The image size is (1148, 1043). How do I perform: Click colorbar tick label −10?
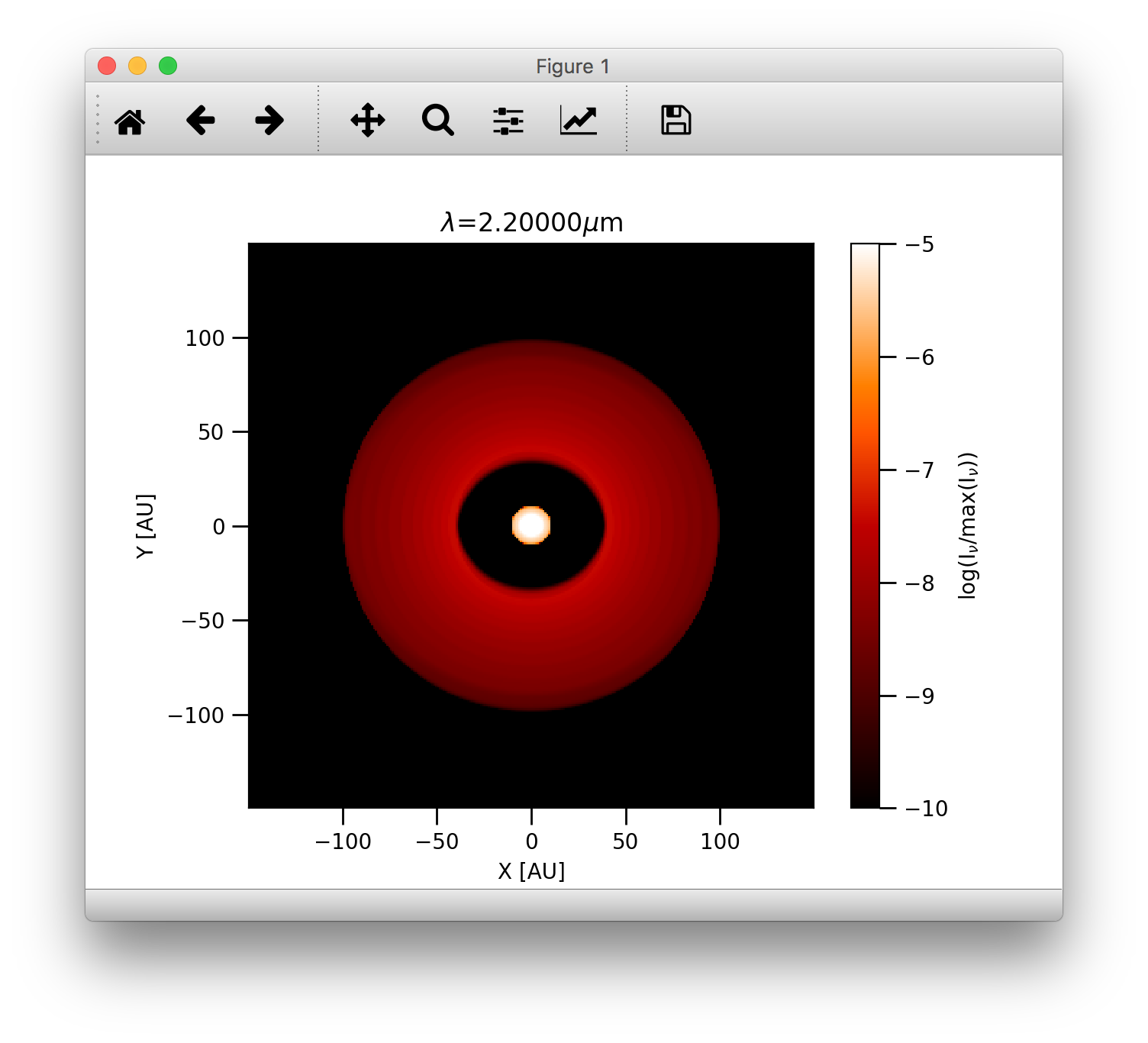927,809
